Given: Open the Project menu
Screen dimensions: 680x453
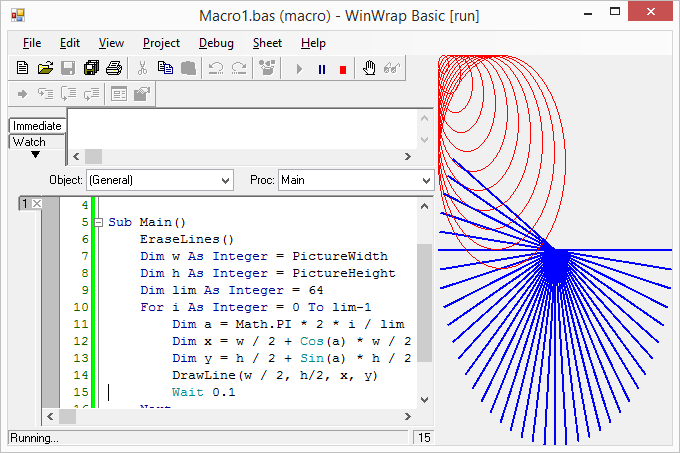Looking at the screenshot, I should click(161, 43).
